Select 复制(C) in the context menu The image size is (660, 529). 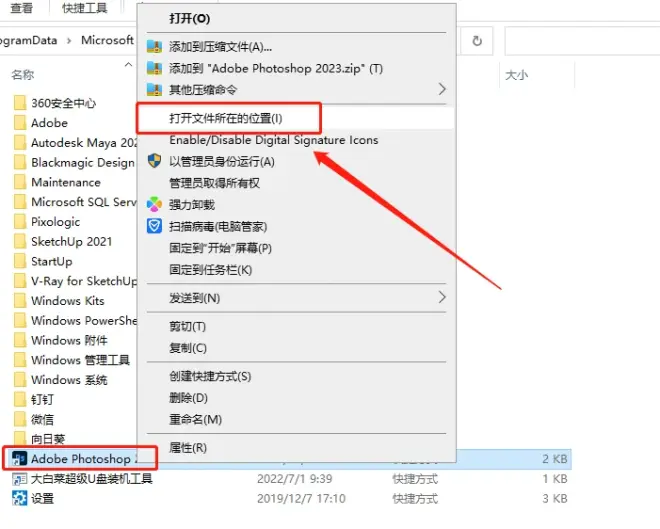[x=188, y=348]
